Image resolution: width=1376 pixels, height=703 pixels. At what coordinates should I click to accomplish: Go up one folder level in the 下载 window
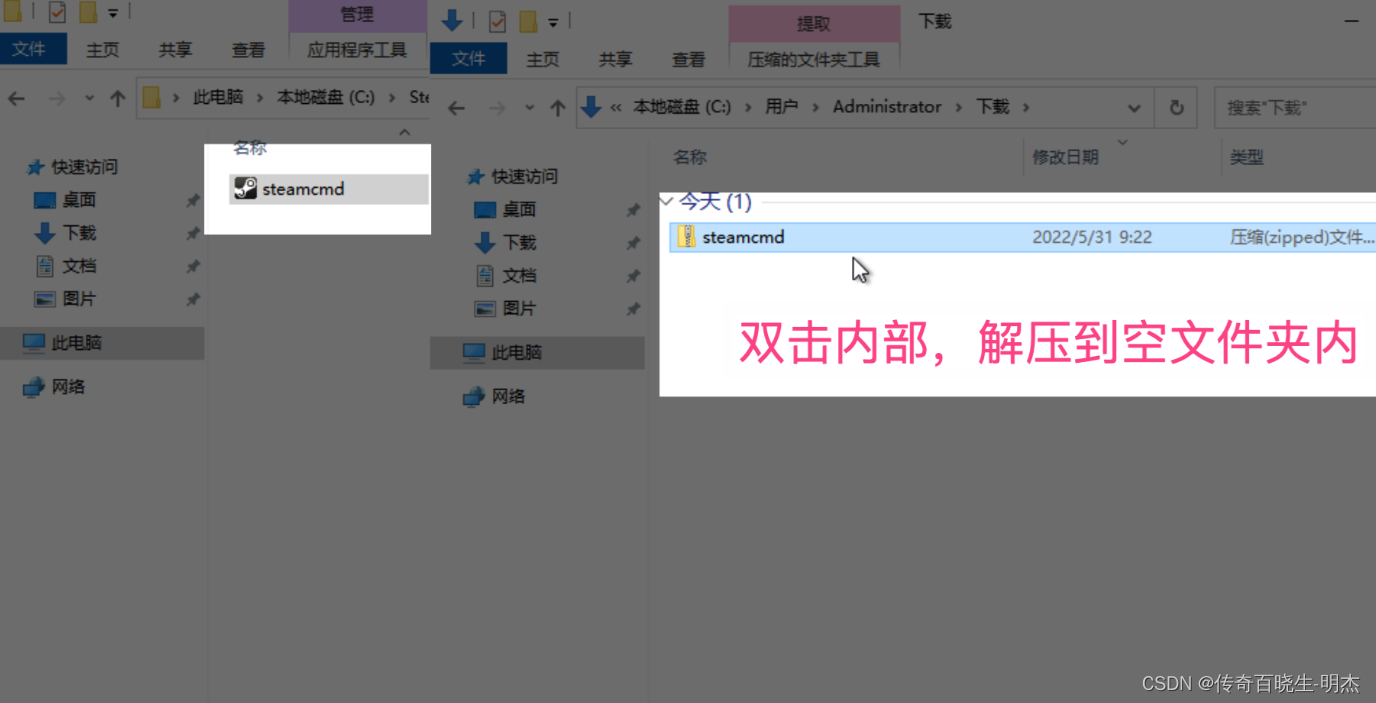557,108
